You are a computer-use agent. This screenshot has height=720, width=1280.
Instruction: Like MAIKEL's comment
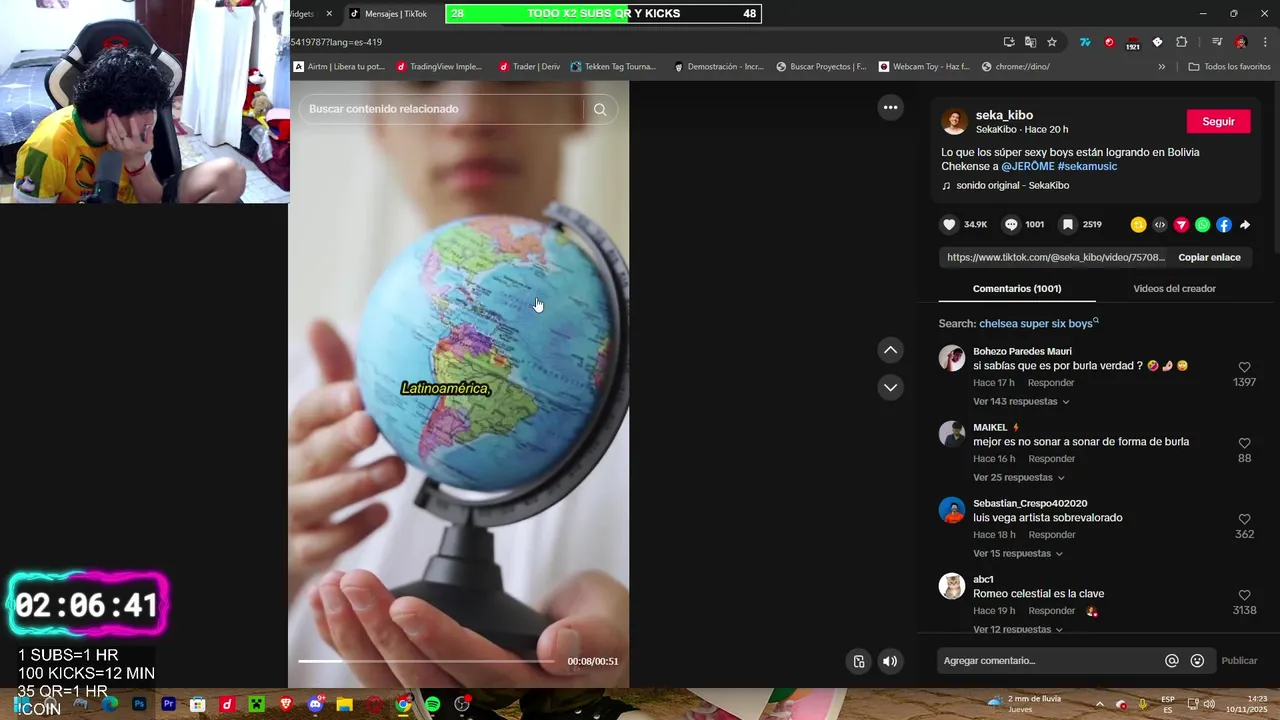pos(1244,444)
